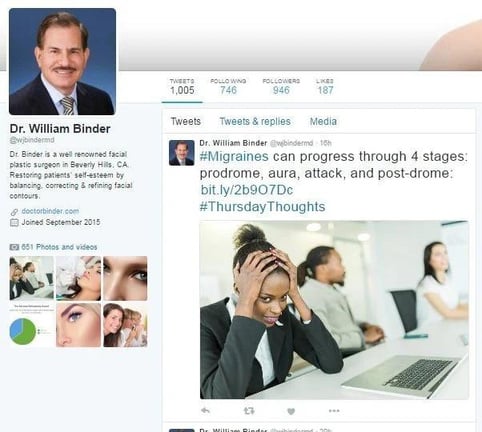Open the small avatar beside the tweet
This screenshot has height=432, width=482.
coord(181,153)
